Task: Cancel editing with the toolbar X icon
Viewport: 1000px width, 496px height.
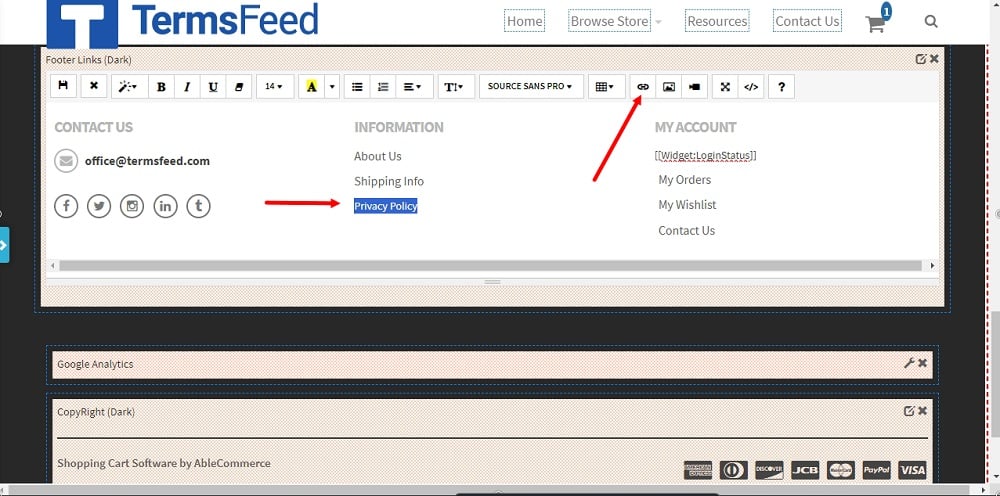Action: (94, 86)
